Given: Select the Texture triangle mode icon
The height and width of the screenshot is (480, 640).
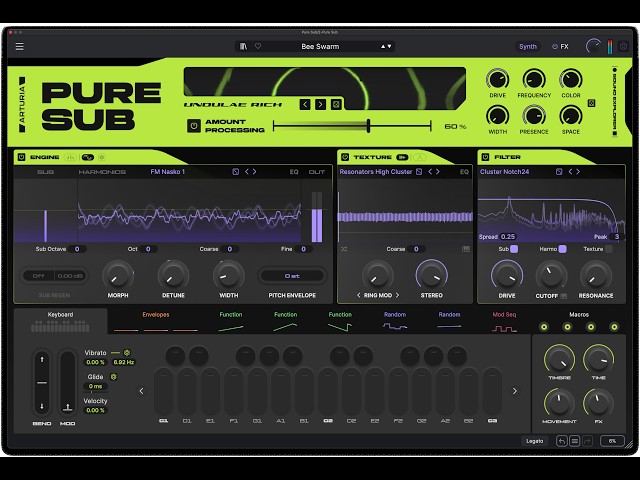Looking at the screenshot, I should [x=420, y=157].
